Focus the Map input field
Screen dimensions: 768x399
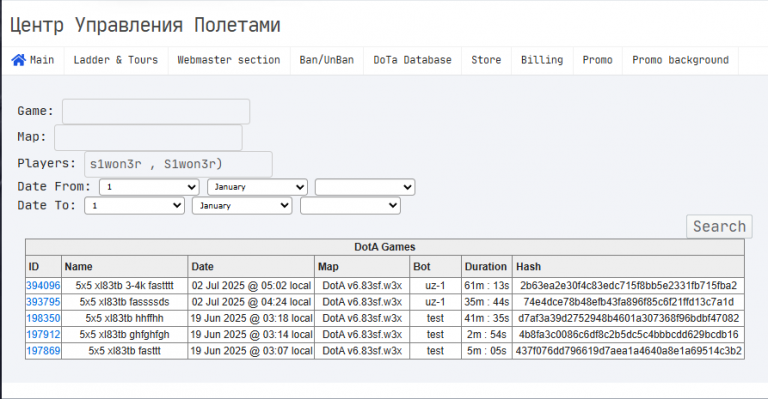[x=148, y=138]
